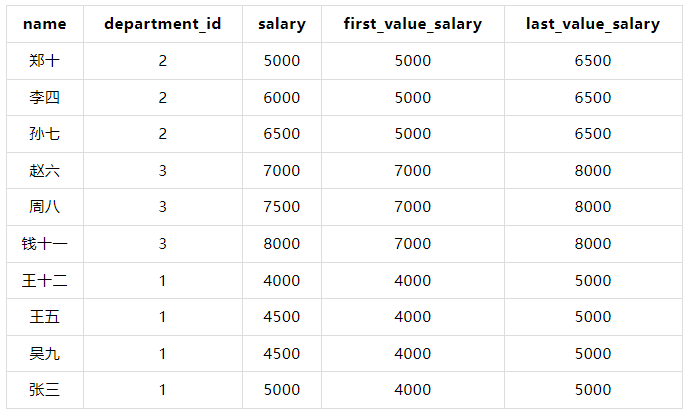This screenshot has width=696, height=420.
Task: Select the name cell 吴九
Action: point(44,354)
